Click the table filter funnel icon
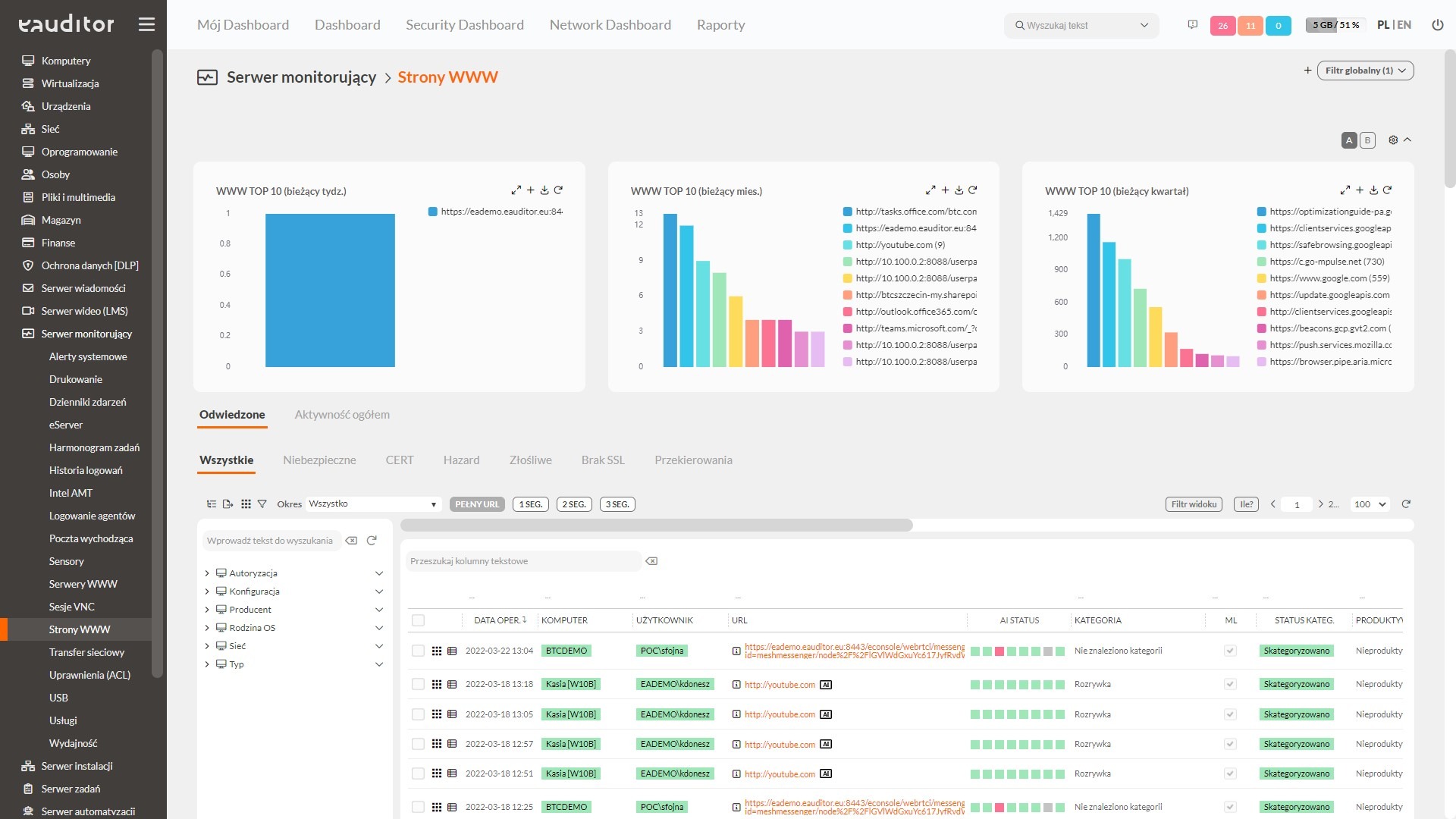Image resolution: width=1456 pixels, height=819 pixels. coord(262,504)
